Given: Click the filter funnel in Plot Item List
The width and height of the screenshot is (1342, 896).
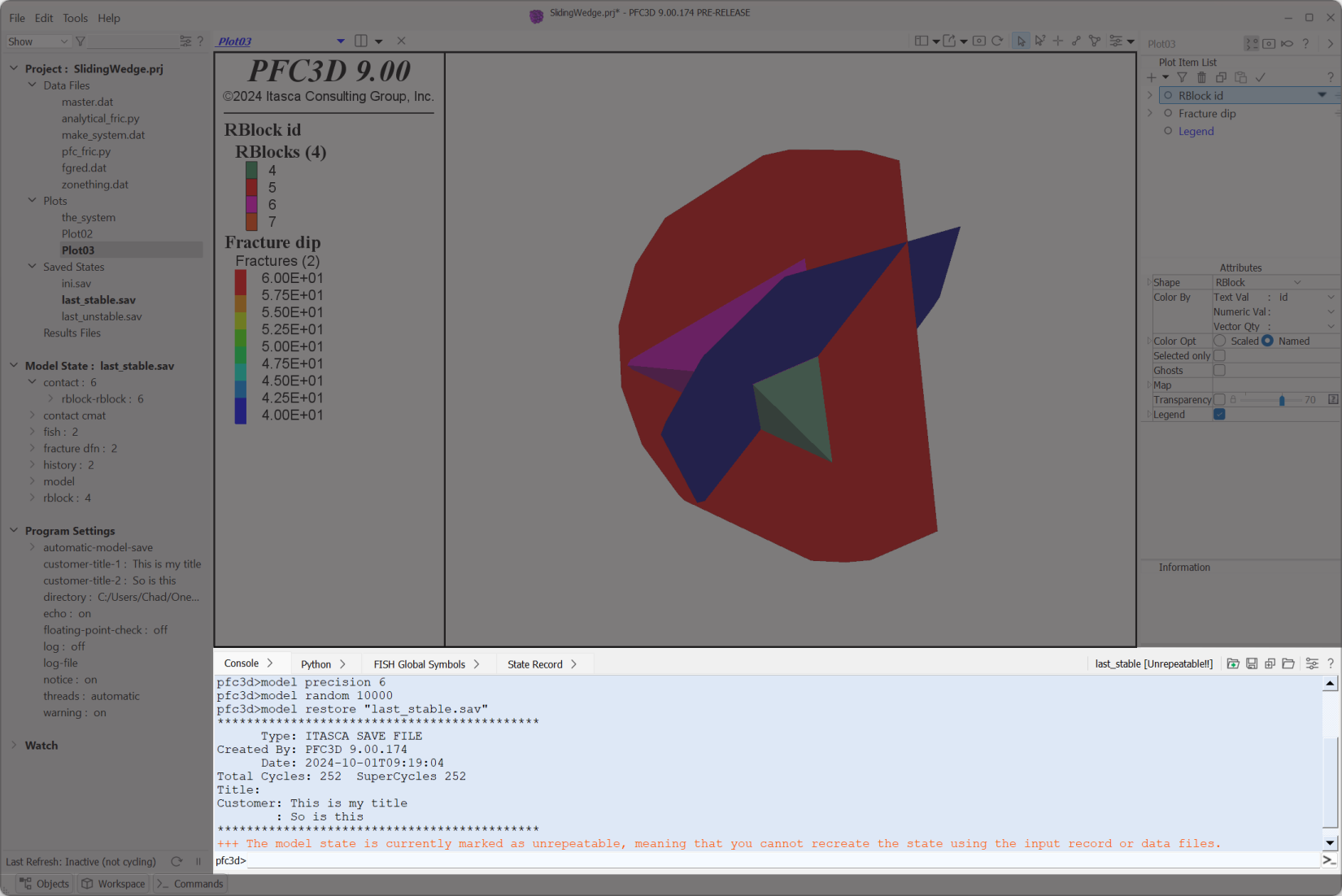Looking at the screenshot, I should [x=1182, y=77].
